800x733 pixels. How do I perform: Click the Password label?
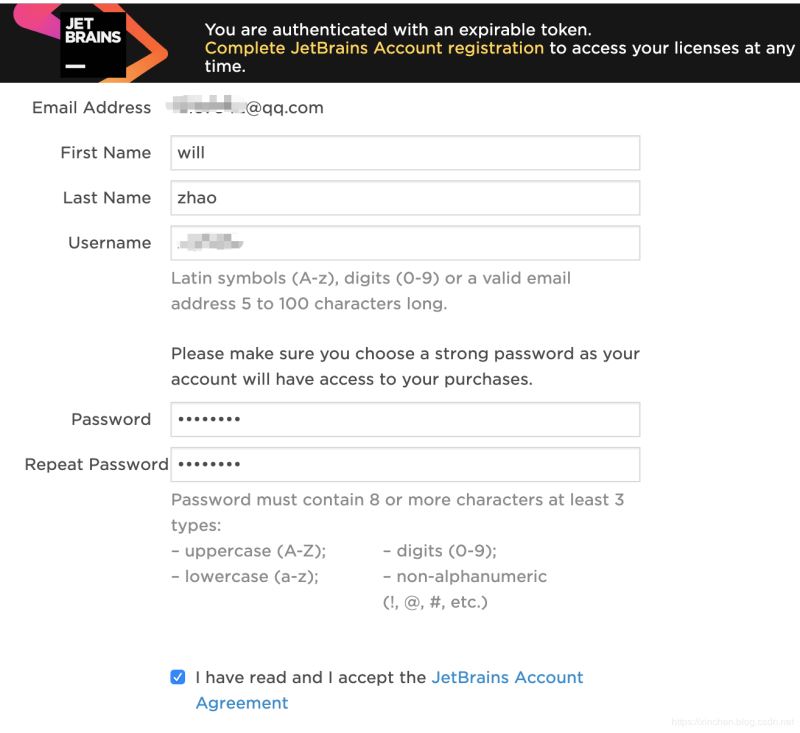click(x=111, y=419)
